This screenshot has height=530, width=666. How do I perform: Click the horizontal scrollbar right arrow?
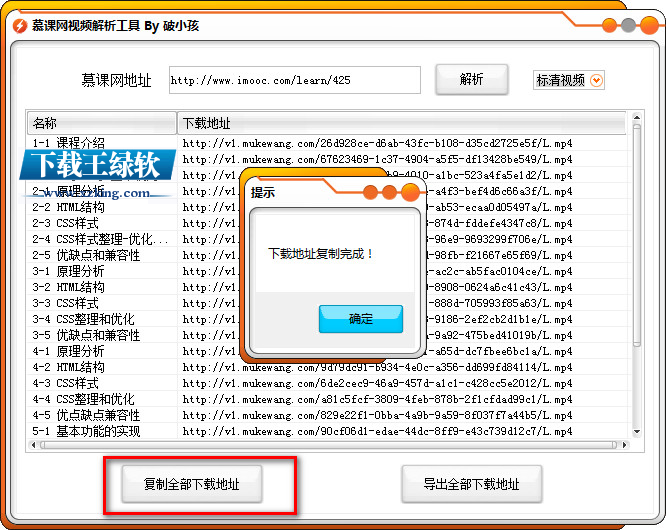[x=624, y=445]
